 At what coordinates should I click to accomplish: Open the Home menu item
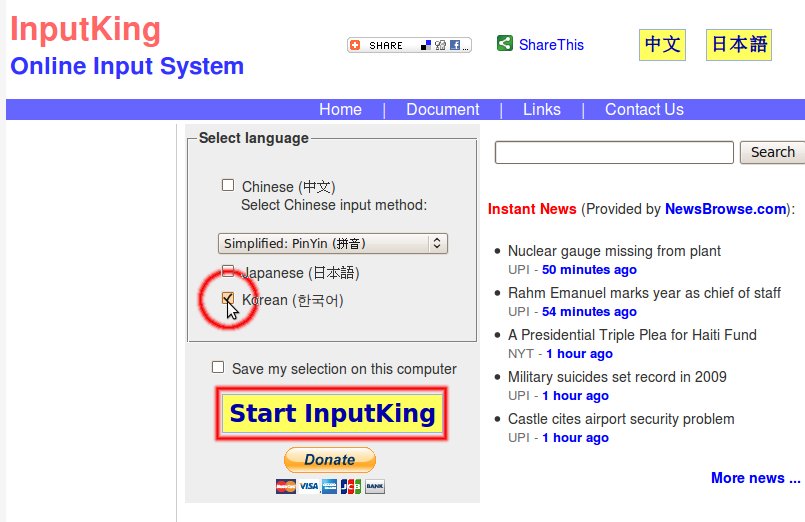click(x=340, y=109)
